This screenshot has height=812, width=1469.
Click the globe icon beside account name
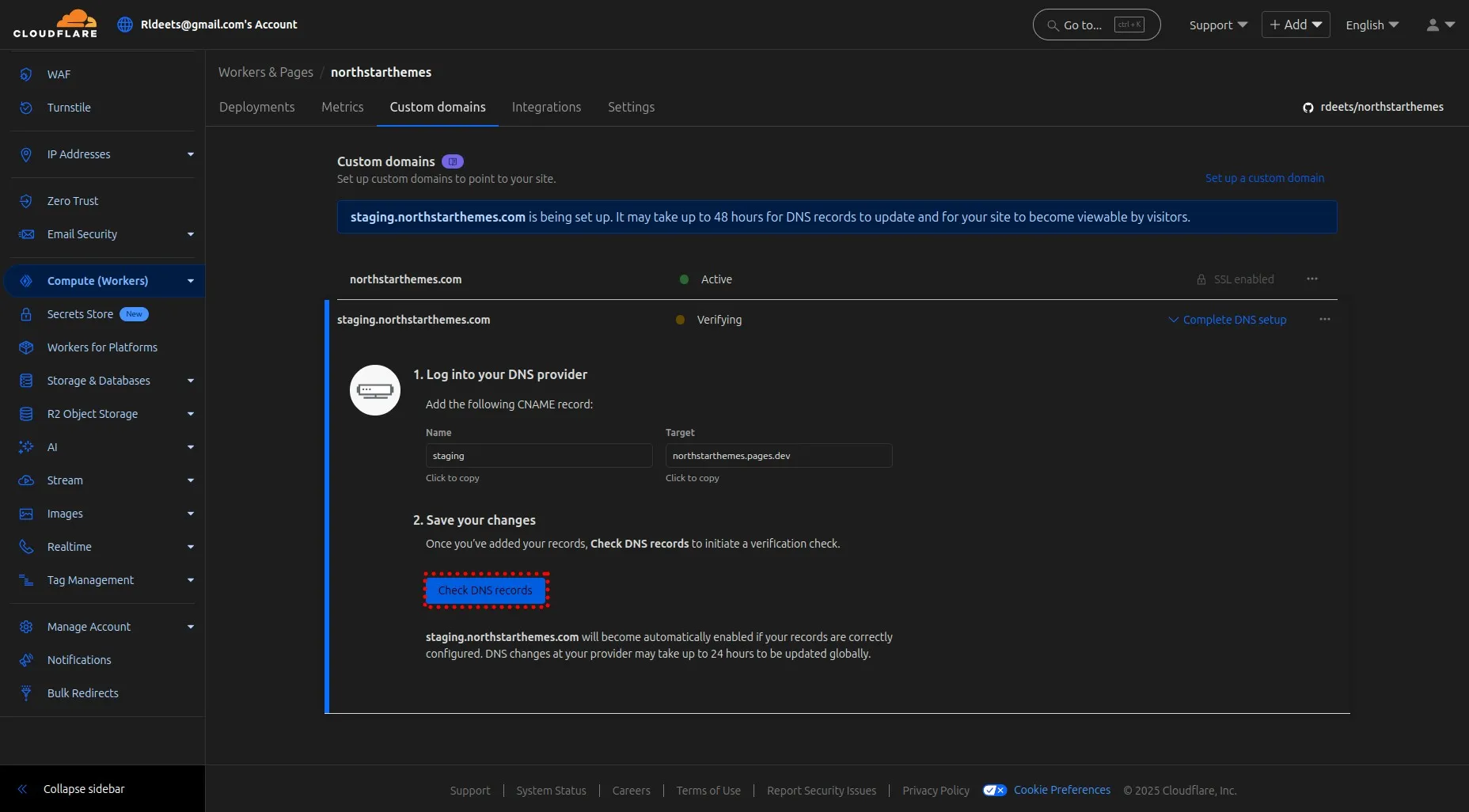[125, 25]
